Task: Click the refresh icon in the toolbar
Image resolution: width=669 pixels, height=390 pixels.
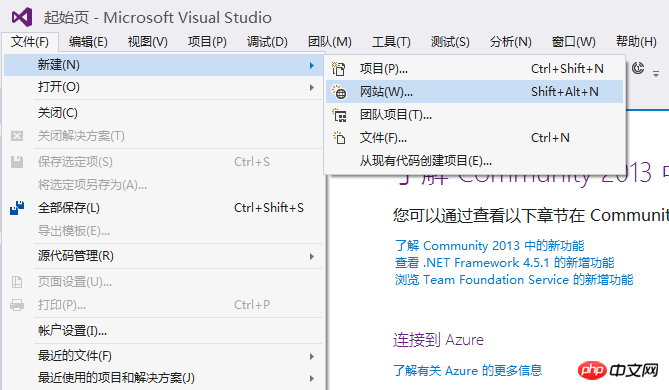Action: click(638, 68)
